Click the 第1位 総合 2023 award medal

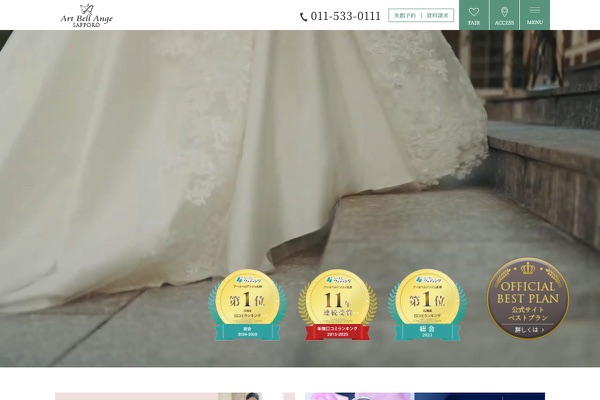coord(427,305)
